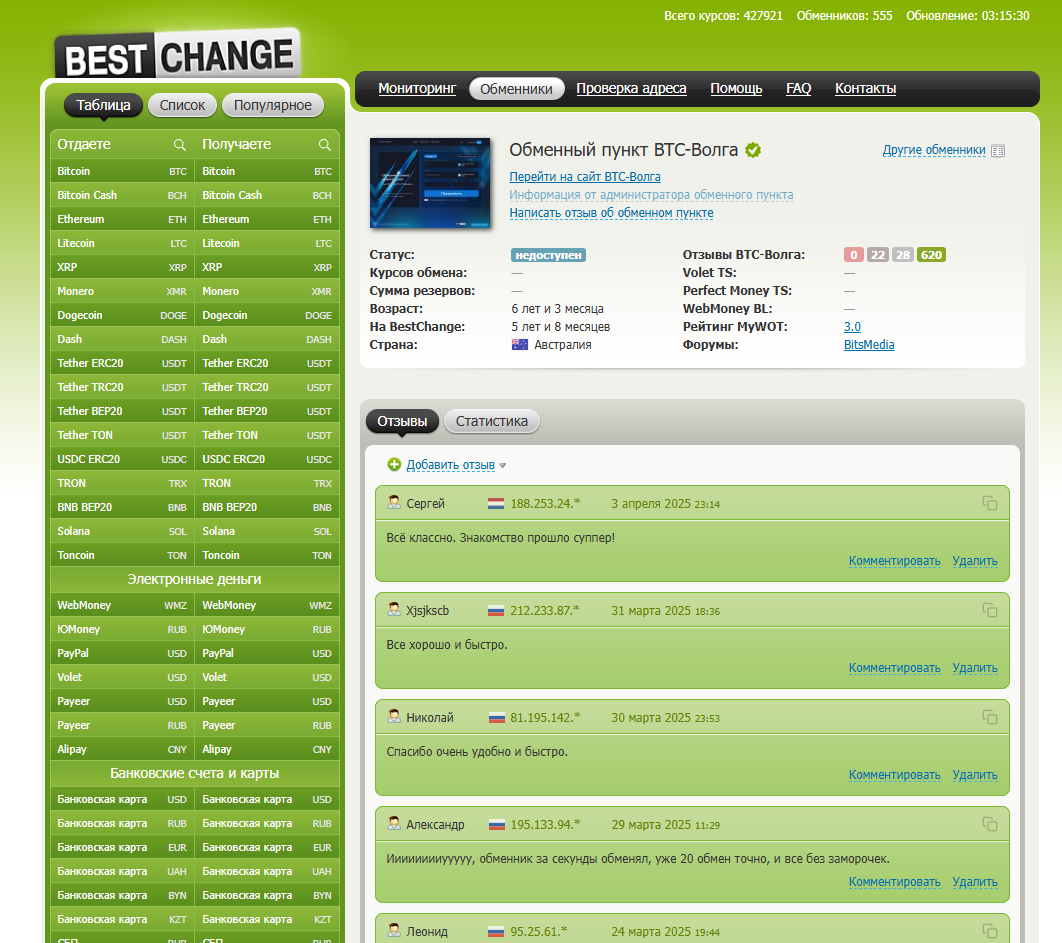This screenshot has width=1062, height=943.
Task: Open the FAQ menu item
Action: tap(799, 88)
